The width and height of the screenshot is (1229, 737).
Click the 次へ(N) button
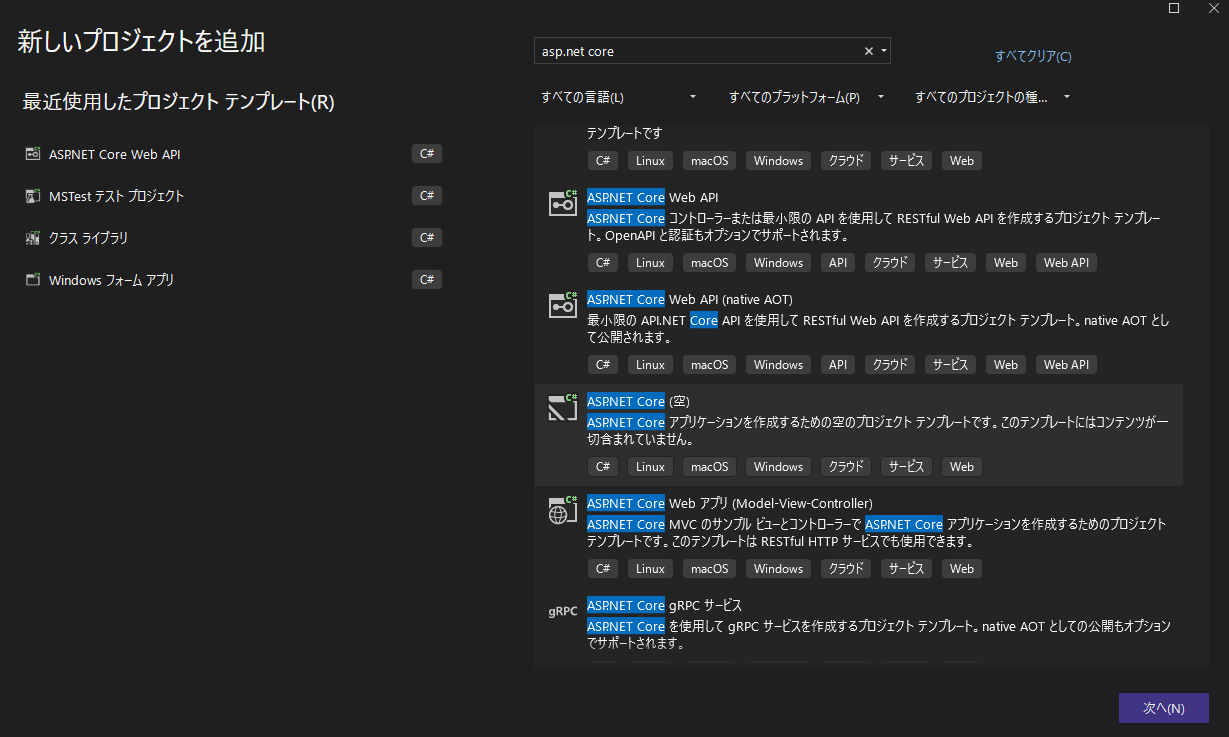tap(1164, 708)
